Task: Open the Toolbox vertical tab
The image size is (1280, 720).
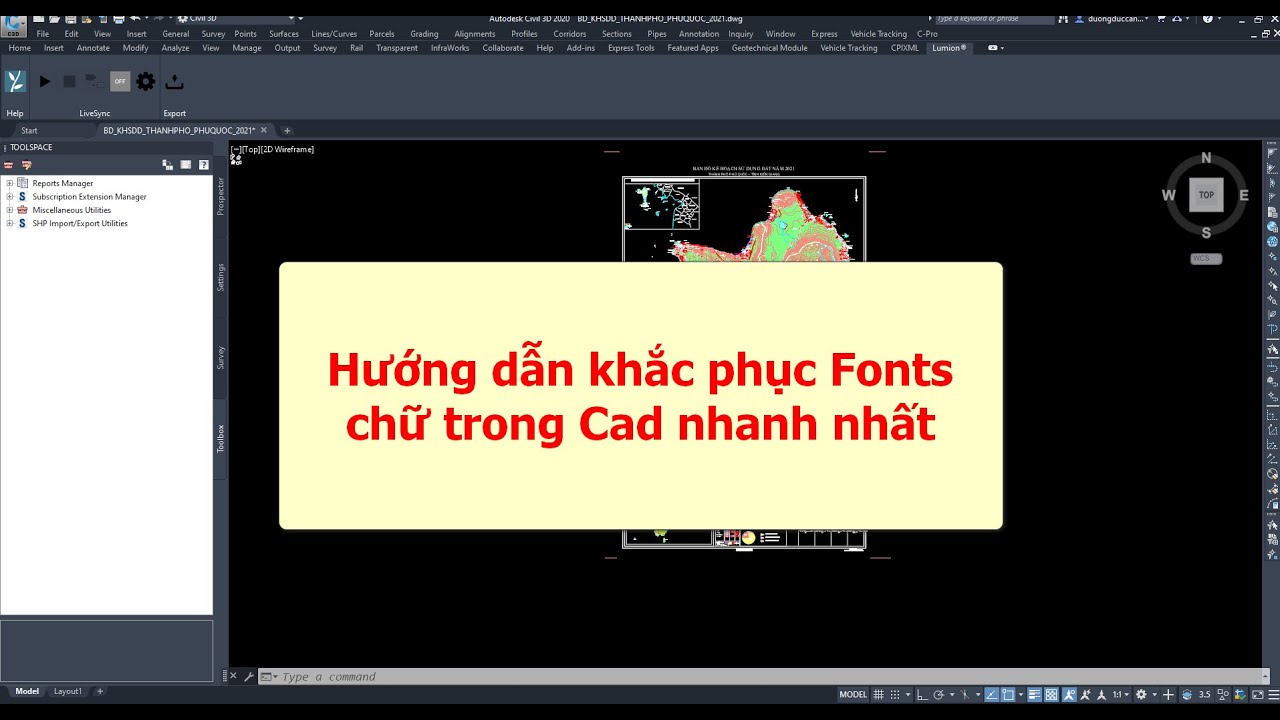Action: tap(221, 438)
